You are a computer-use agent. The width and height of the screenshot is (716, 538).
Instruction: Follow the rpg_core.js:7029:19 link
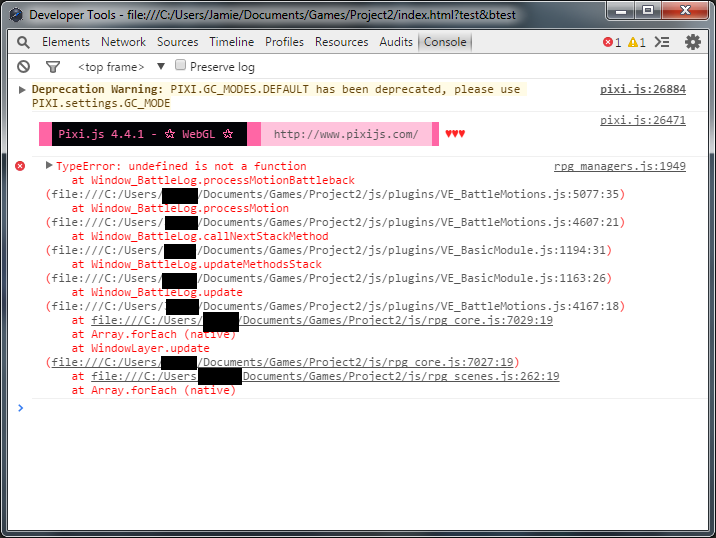[322, 320]
